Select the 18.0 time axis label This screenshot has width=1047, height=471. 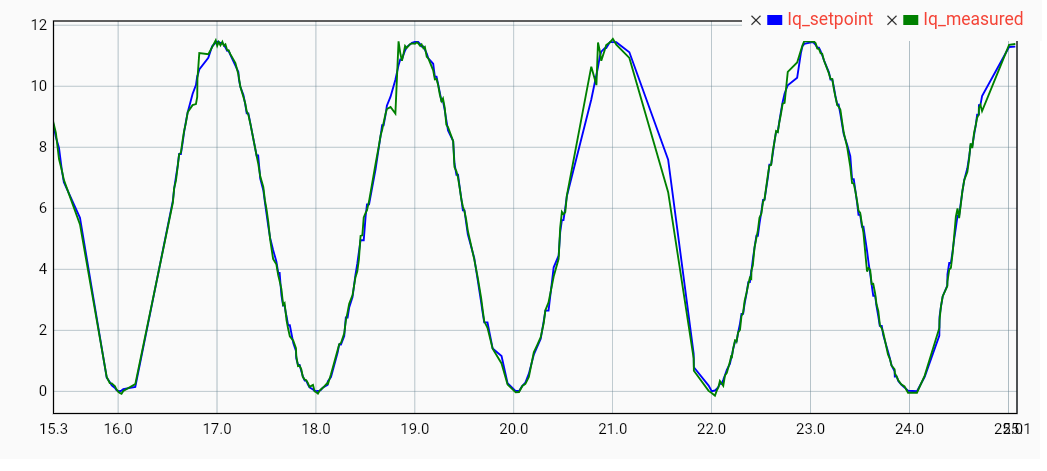tap(316, 428)
